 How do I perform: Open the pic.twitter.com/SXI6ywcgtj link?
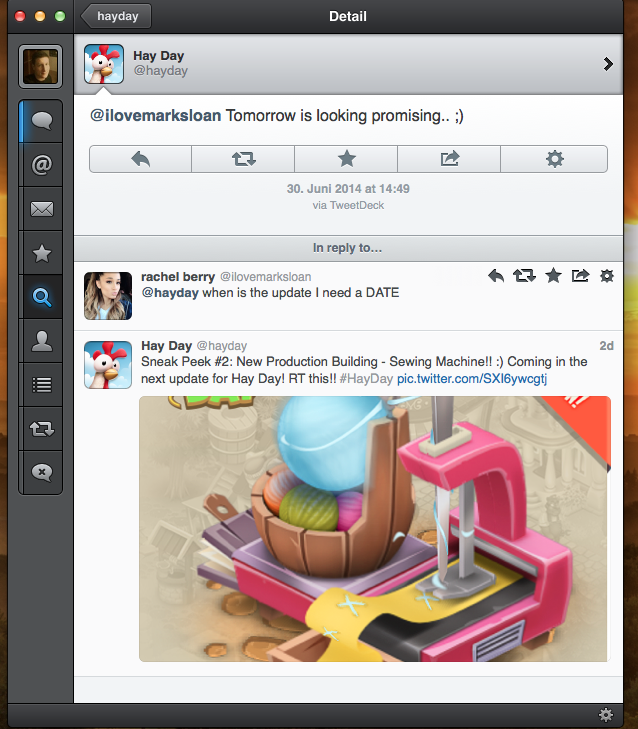pyautogui.click(x=471, y=380)
